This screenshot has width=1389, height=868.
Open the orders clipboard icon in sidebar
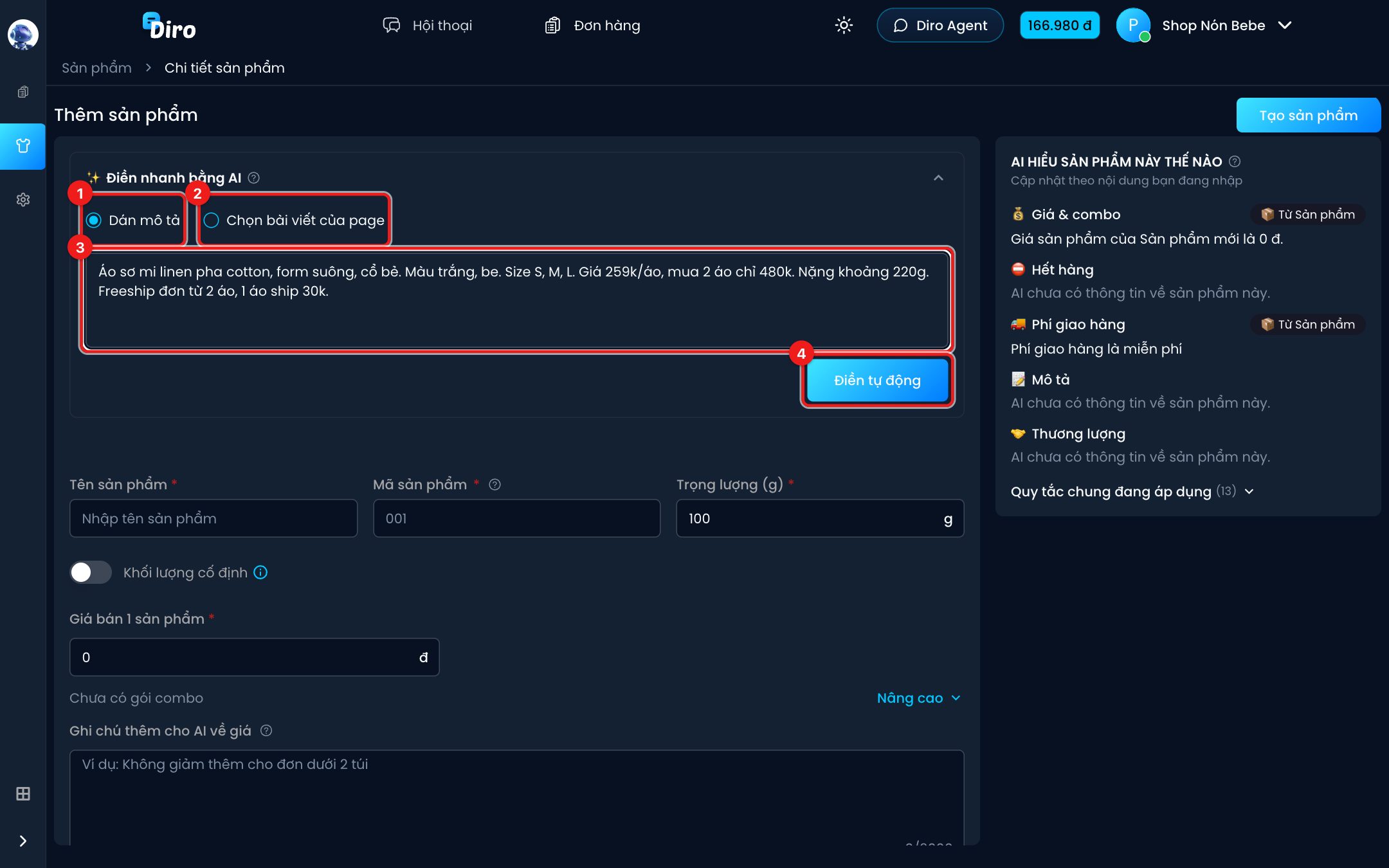pos(23,92)
